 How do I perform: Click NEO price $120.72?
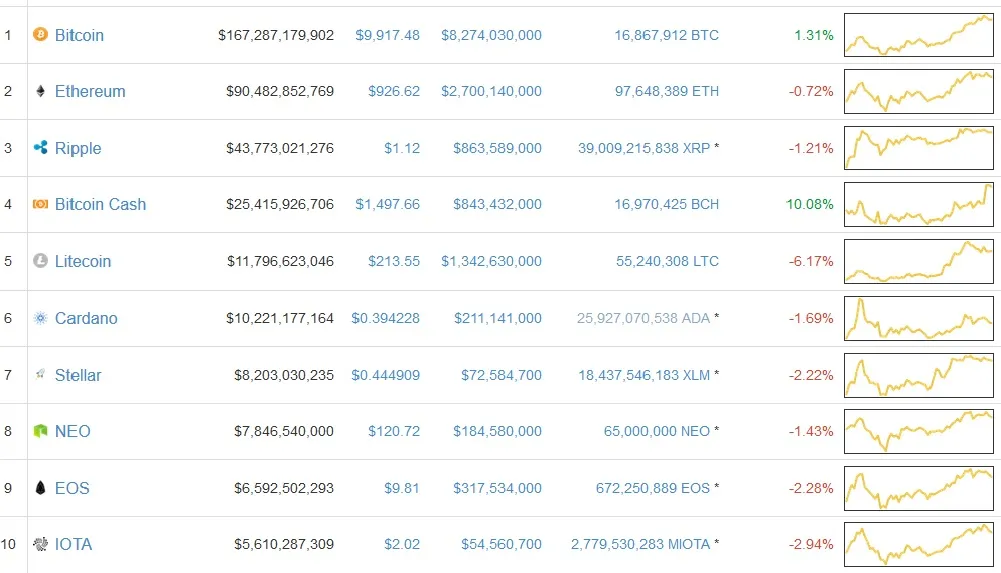pos(394,431)
